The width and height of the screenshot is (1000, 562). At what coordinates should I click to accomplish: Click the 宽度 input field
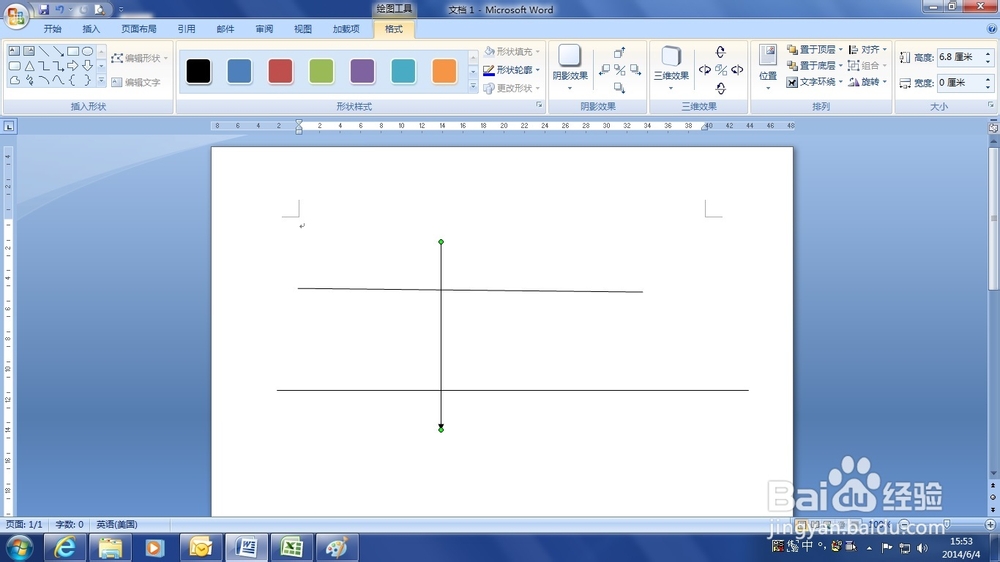pyautogui.click(x=960, y=82)
